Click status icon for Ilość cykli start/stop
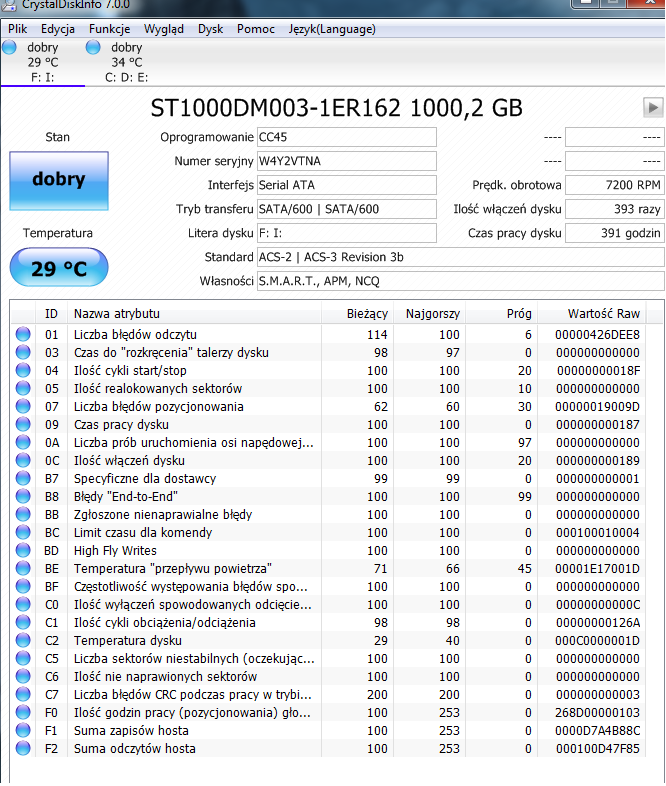666x786 pixels. tap(23, 370)
